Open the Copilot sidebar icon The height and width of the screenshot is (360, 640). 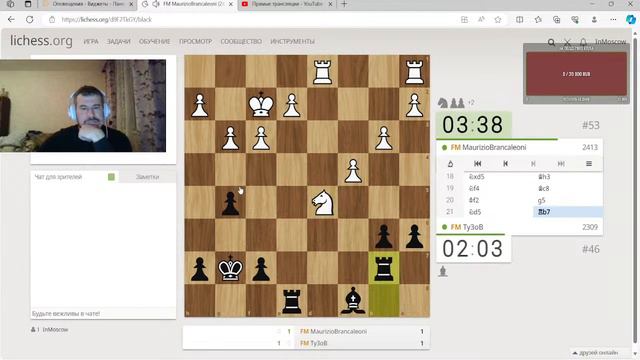[x=631, y=20]
